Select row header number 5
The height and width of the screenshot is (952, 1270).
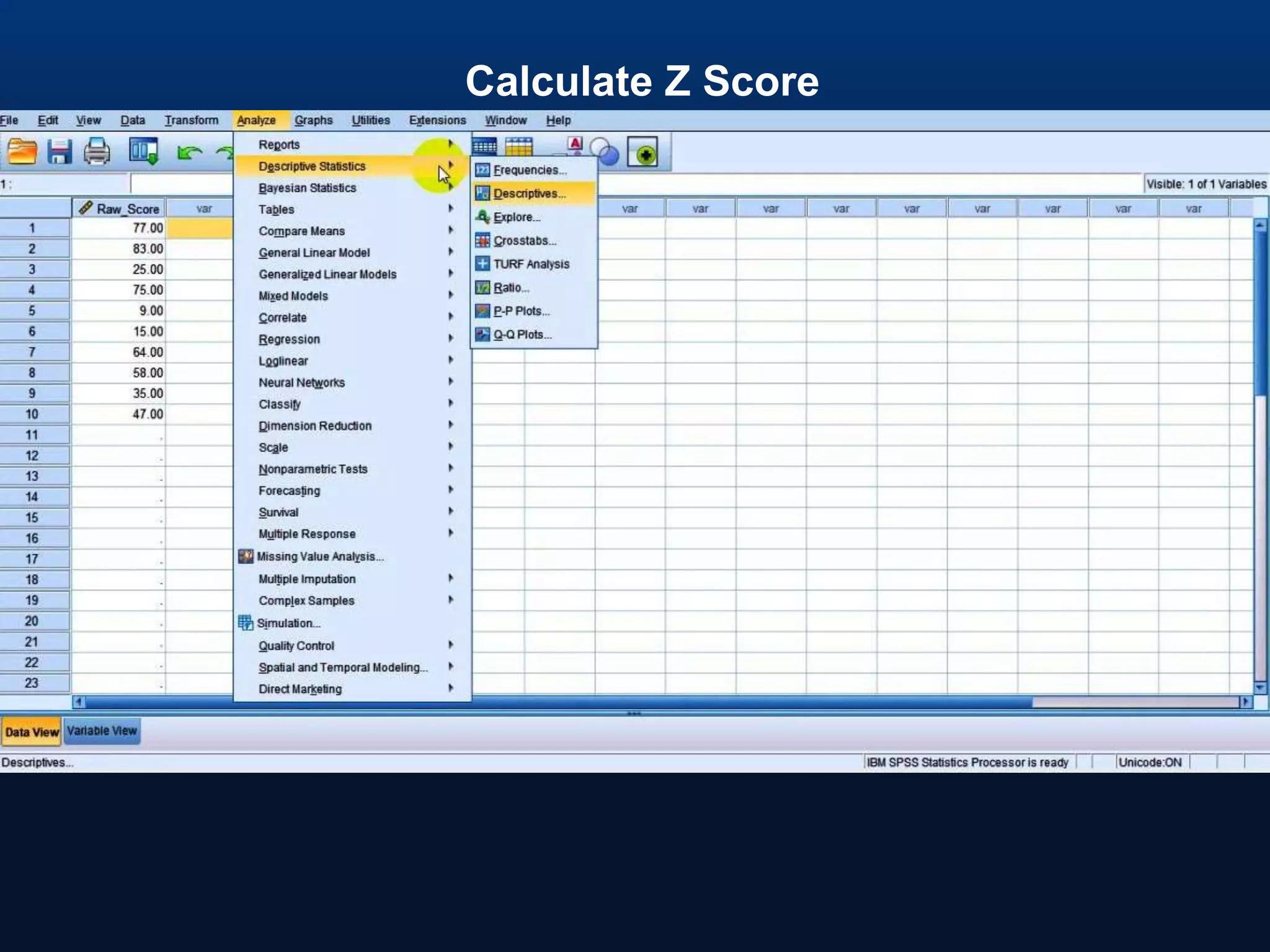click(35, 311)
